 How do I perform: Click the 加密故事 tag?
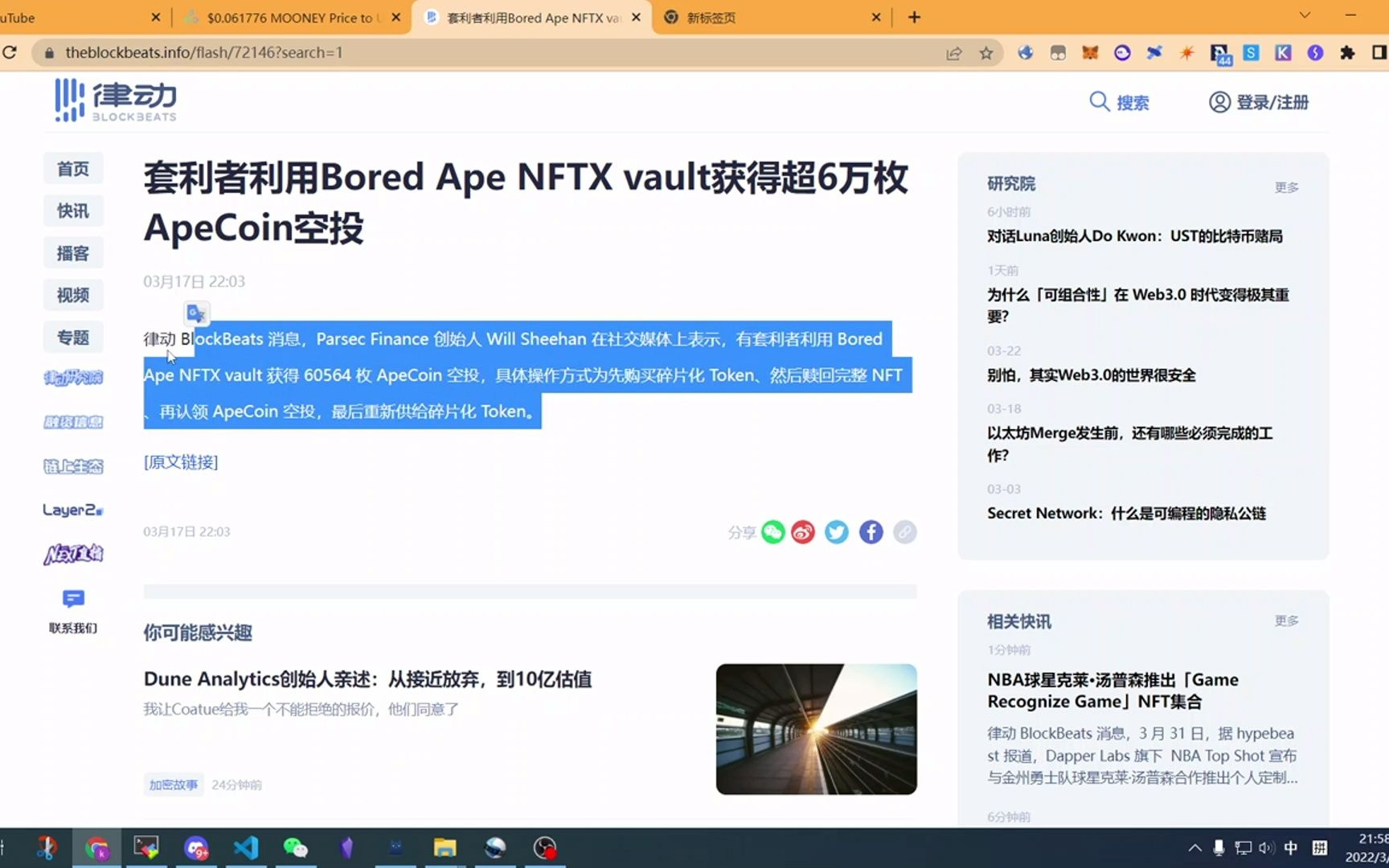[173, 784]
